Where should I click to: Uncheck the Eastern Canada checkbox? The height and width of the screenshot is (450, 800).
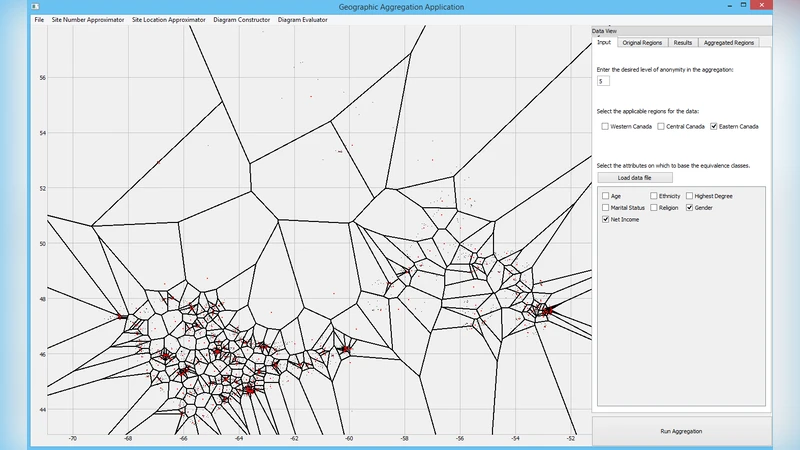(x=714, y=127)
